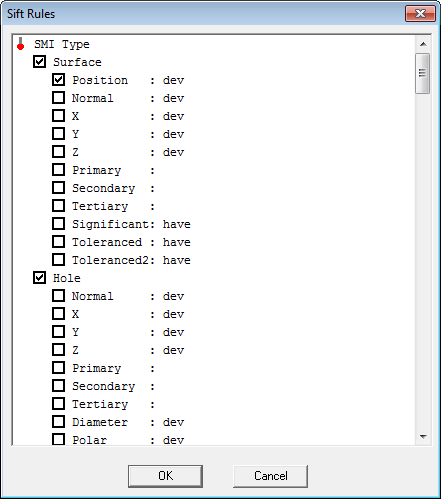441x499 pixels.
Task: Confirm rules with OK button
Action: 165,476
